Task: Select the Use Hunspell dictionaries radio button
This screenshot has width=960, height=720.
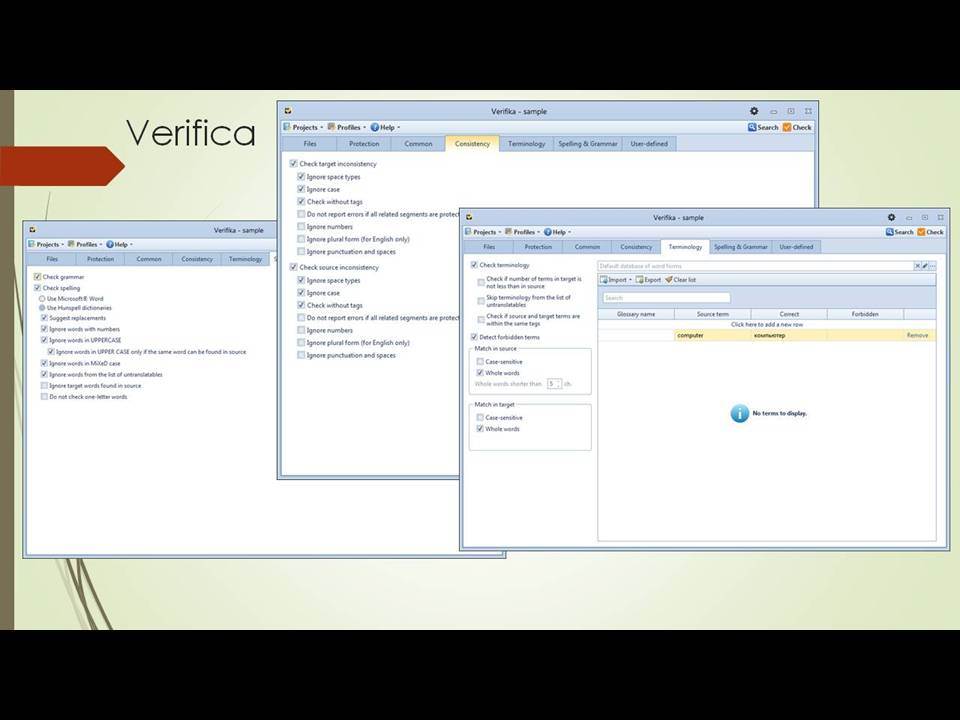Action: (x=42, y=308)
